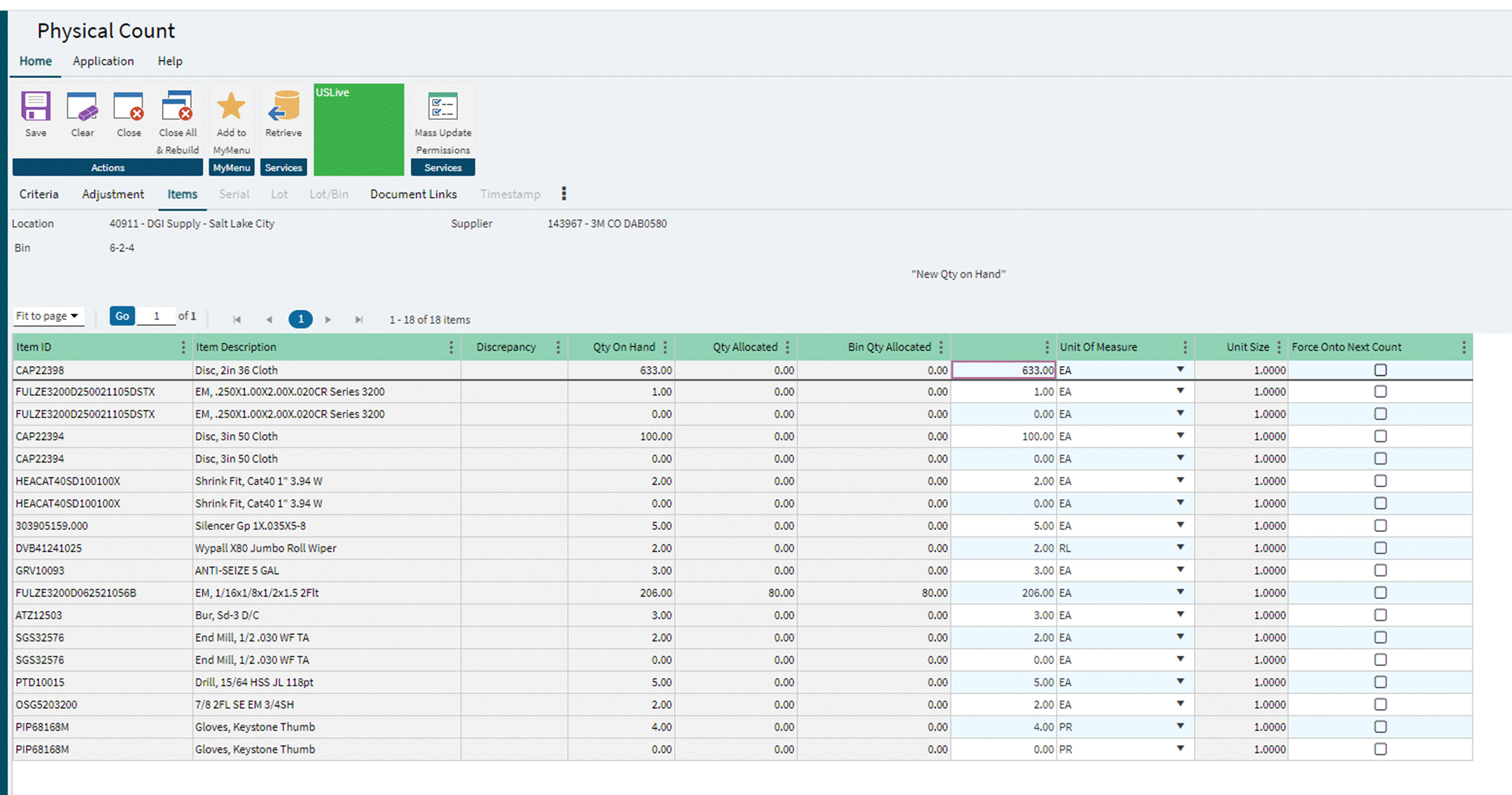The height and width of the screenshot is (795, 1512).
Task: Click the green USLive panel
Action: coord(358,130)
